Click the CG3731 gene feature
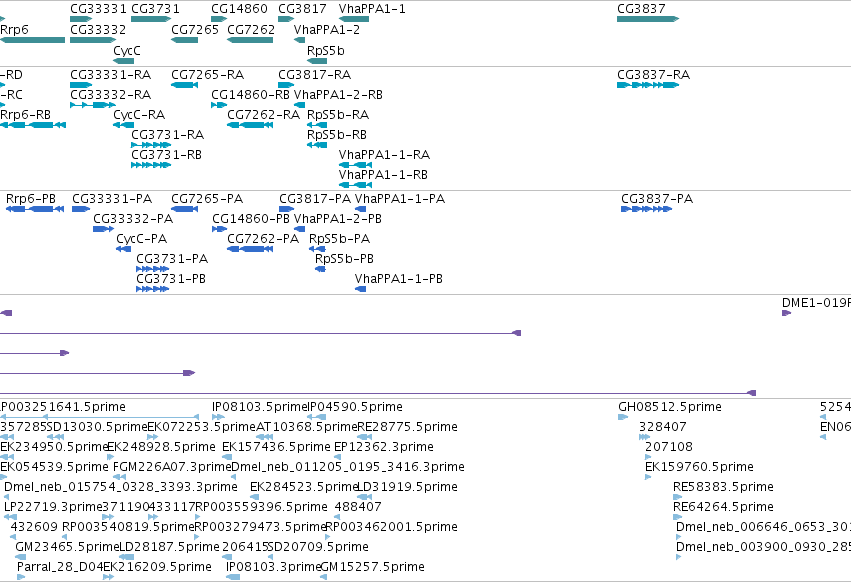Viewport: 851px width, 582px height. (x=151, y=19)
